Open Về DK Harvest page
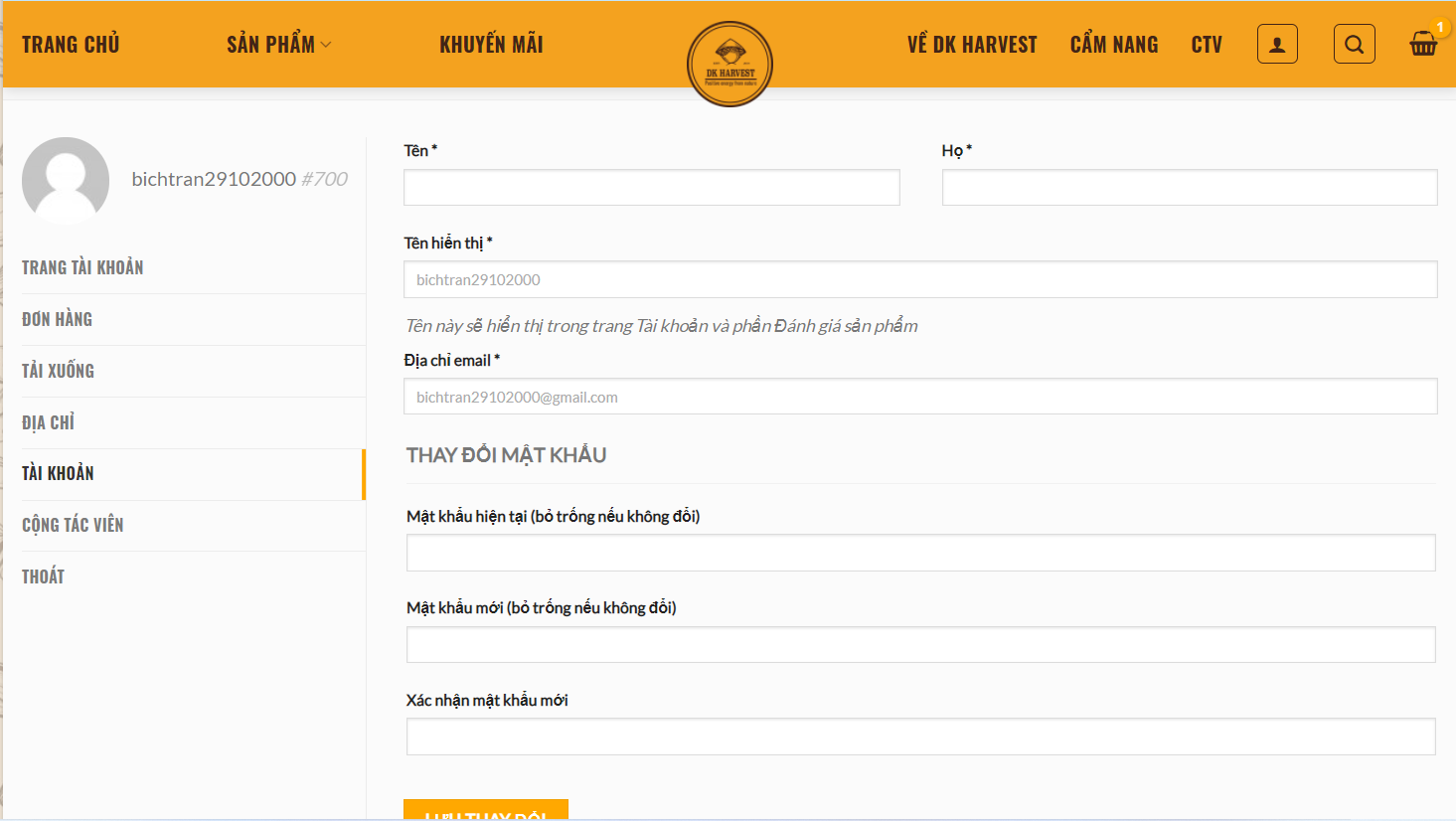This screenshot has width=1456, height=821. point(971,45)
